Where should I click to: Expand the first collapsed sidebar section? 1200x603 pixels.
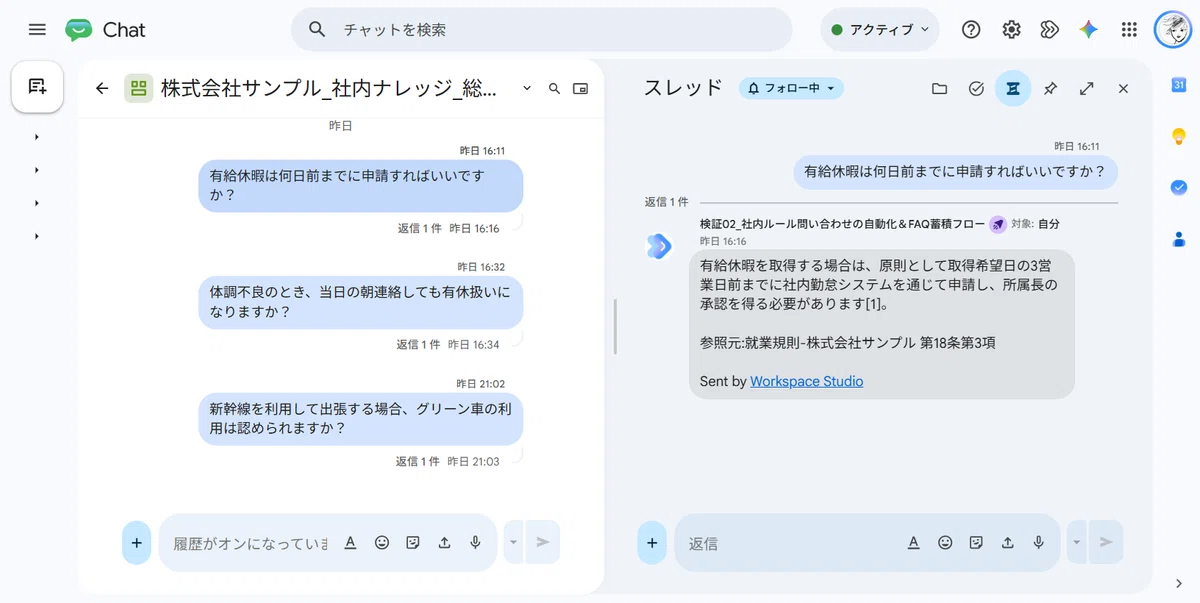tap(37, 137)
